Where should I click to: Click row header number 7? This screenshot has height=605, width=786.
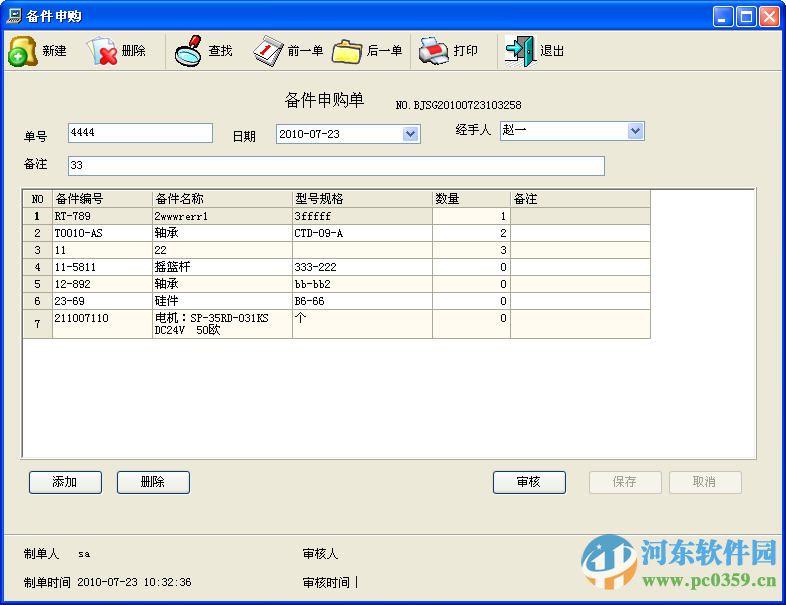pos(38,324)
